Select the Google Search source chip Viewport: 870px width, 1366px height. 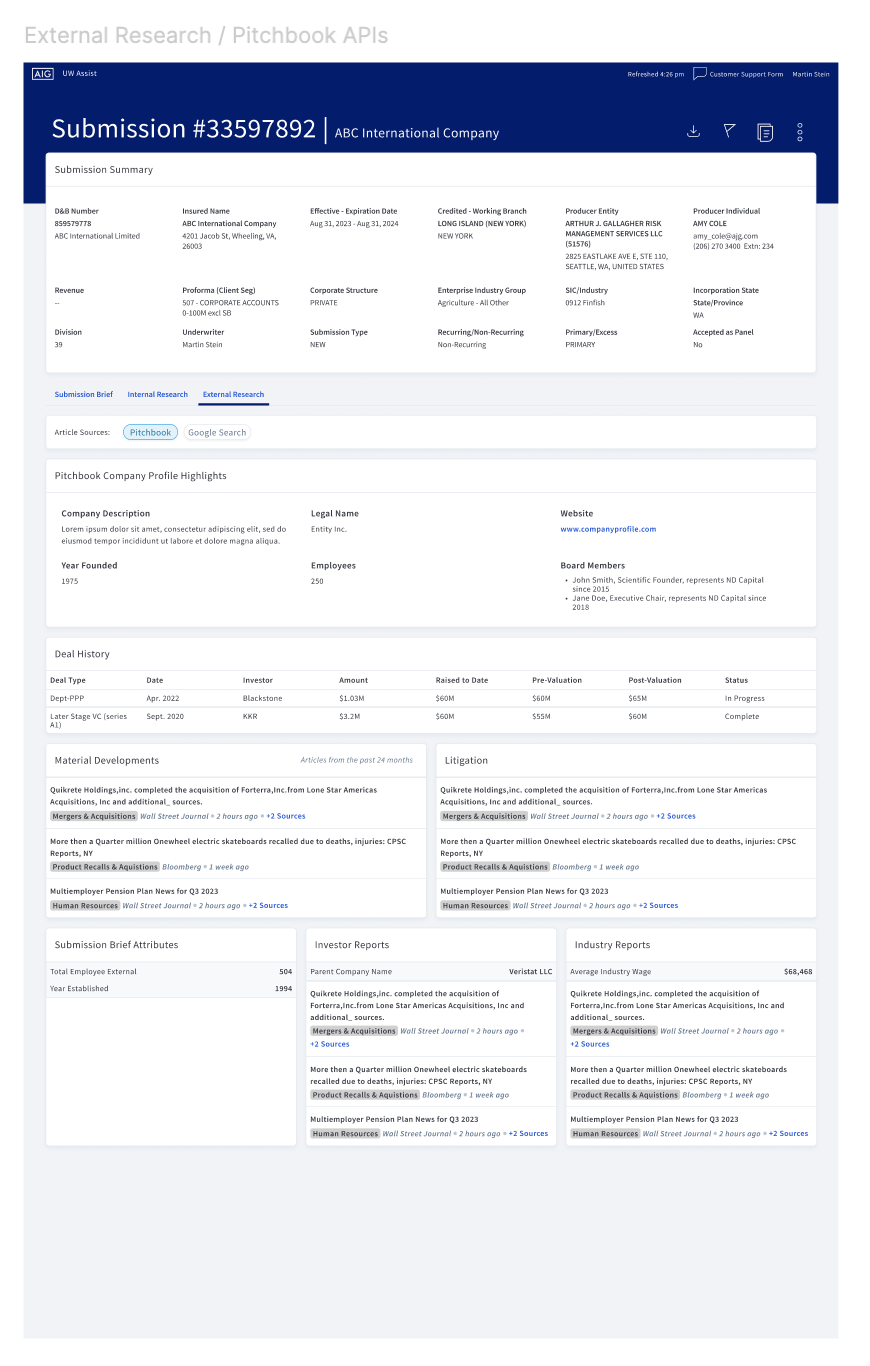(x=217, y=432)
